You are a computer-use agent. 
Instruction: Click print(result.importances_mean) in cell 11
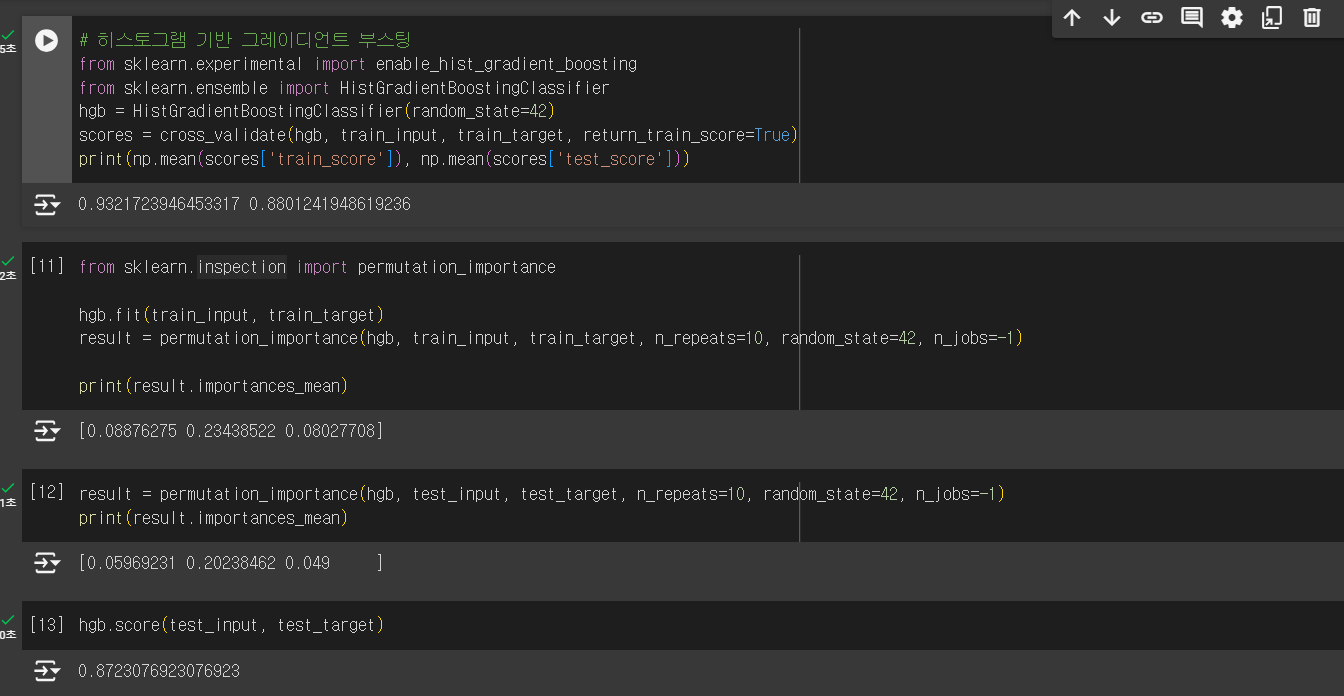click(213, 387)
